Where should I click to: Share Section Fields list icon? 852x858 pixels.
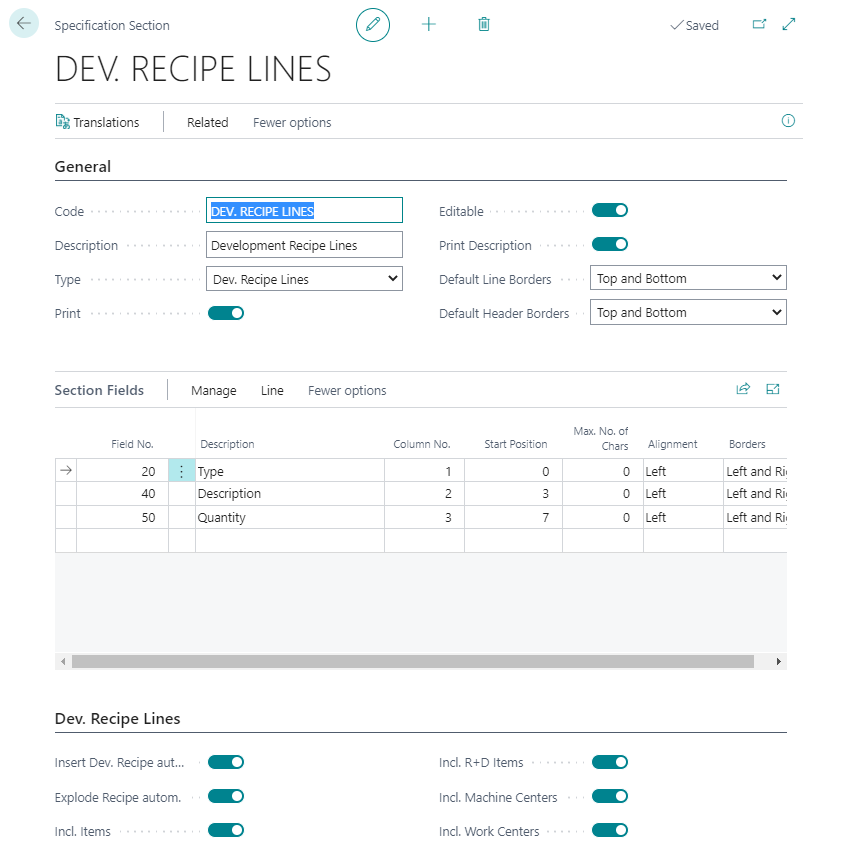(743, 389)
